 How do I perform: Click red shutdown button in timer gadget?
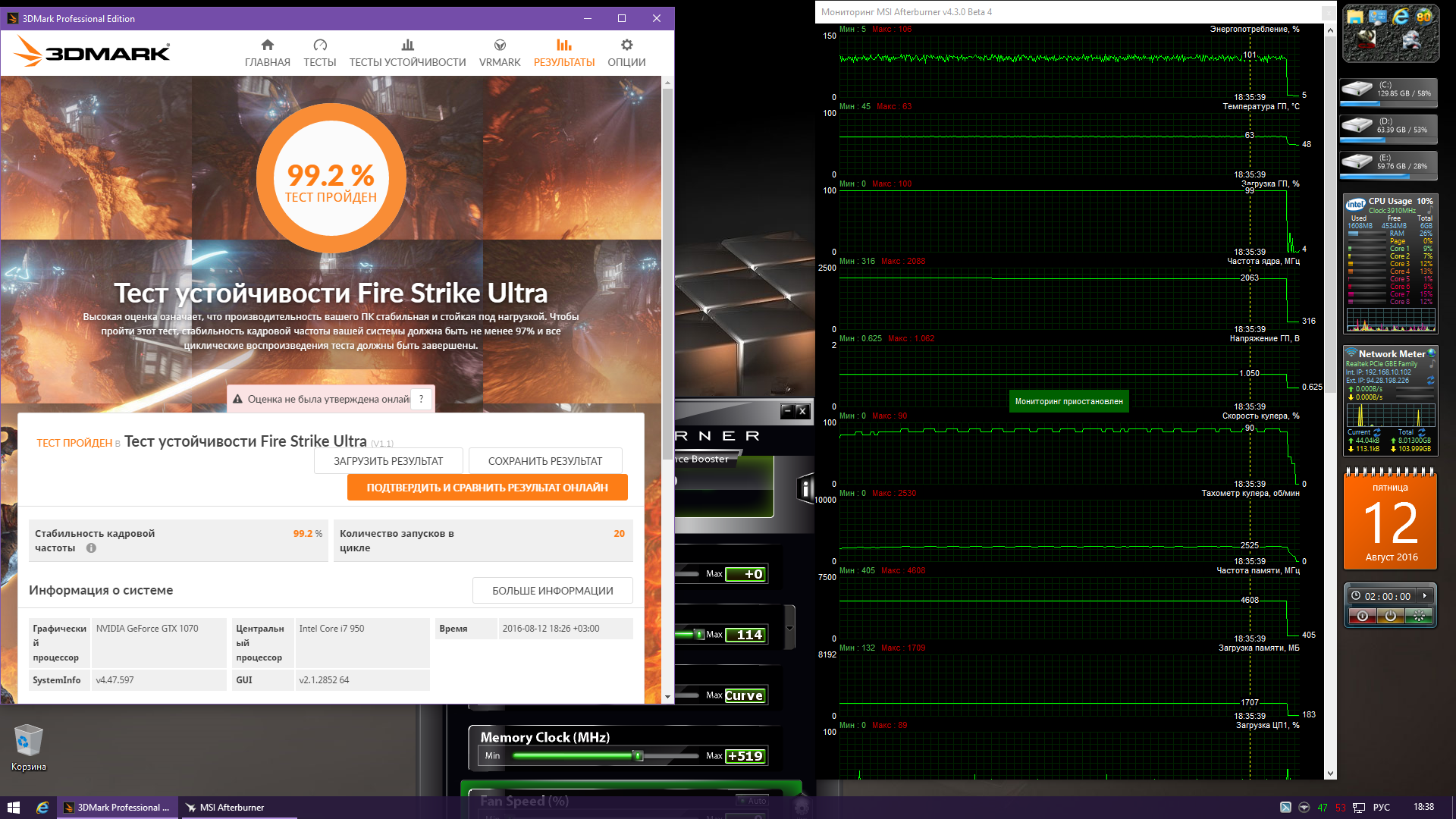[1362, 617]
